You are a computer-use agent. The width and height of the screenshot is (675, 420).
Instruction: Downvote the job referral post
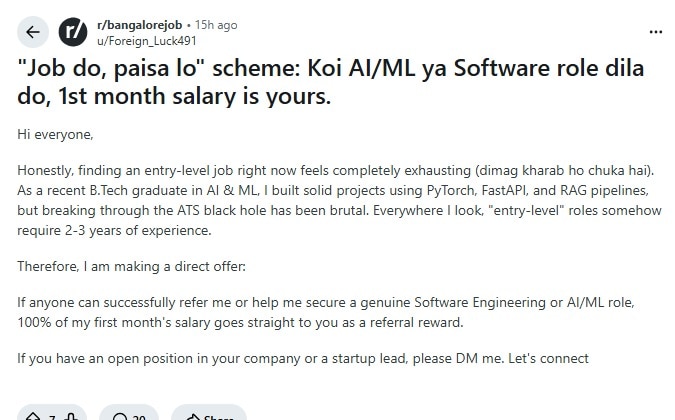71,417
